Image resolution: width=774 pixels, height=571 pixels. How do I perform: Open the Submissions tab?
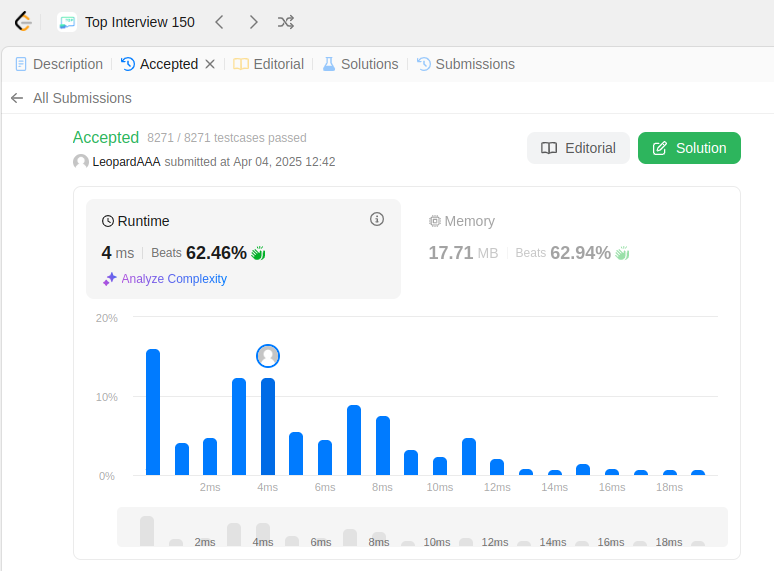click(466, 64)
